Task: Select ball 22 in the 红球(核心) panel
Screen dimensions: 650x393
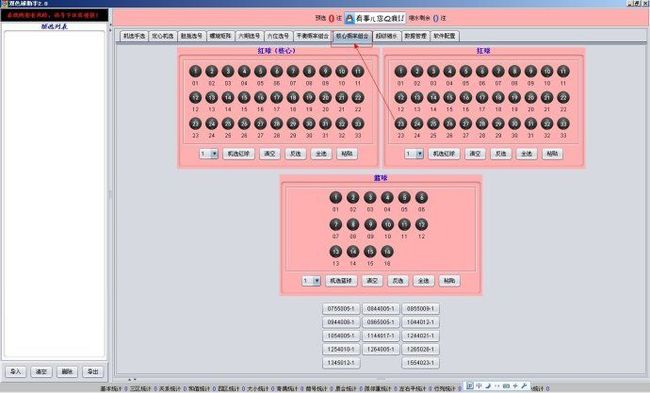Action: (358, 97)
